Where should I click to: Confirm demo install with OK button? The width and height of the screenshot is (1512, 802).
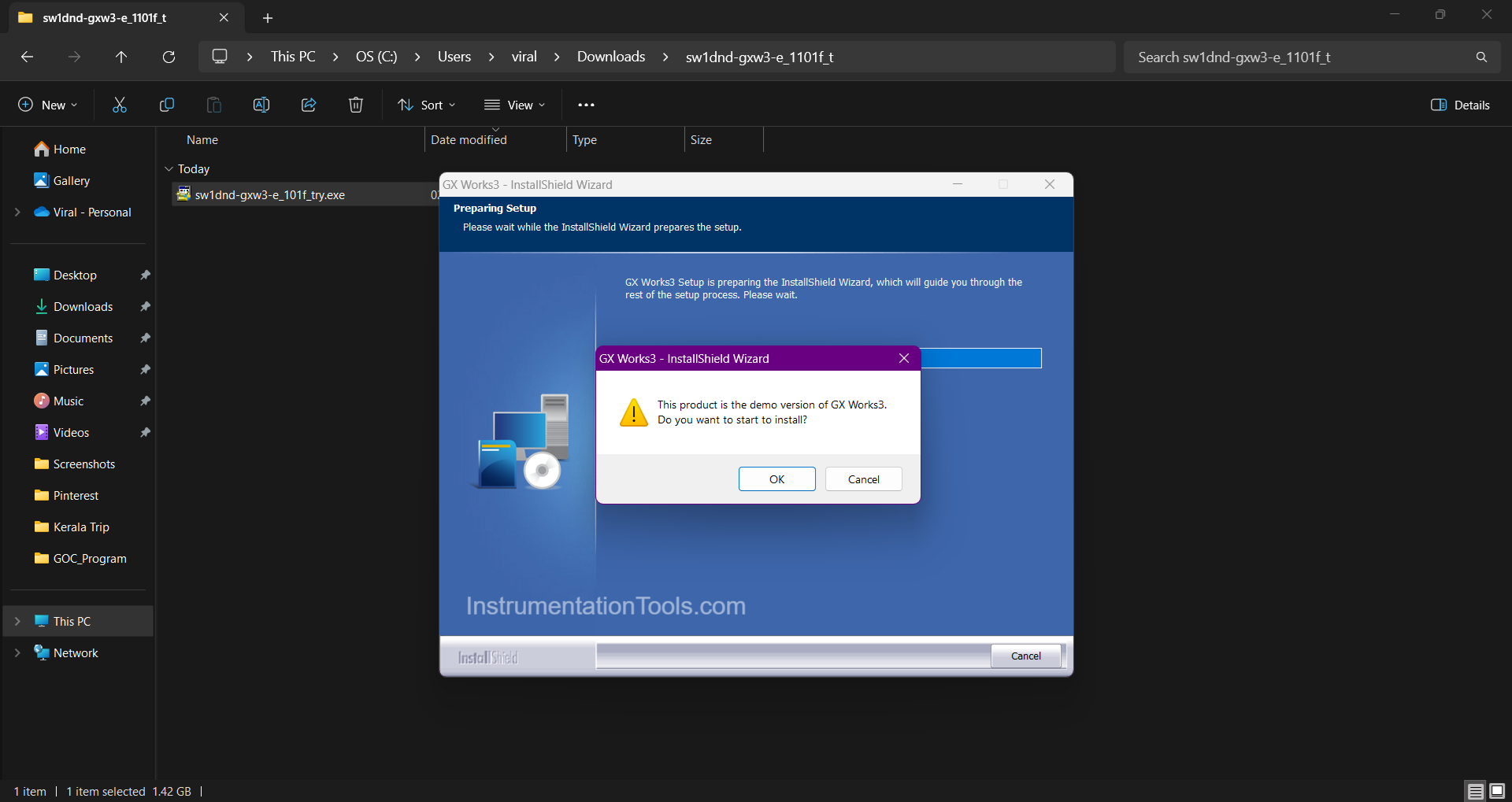click(x=776, y=479)
